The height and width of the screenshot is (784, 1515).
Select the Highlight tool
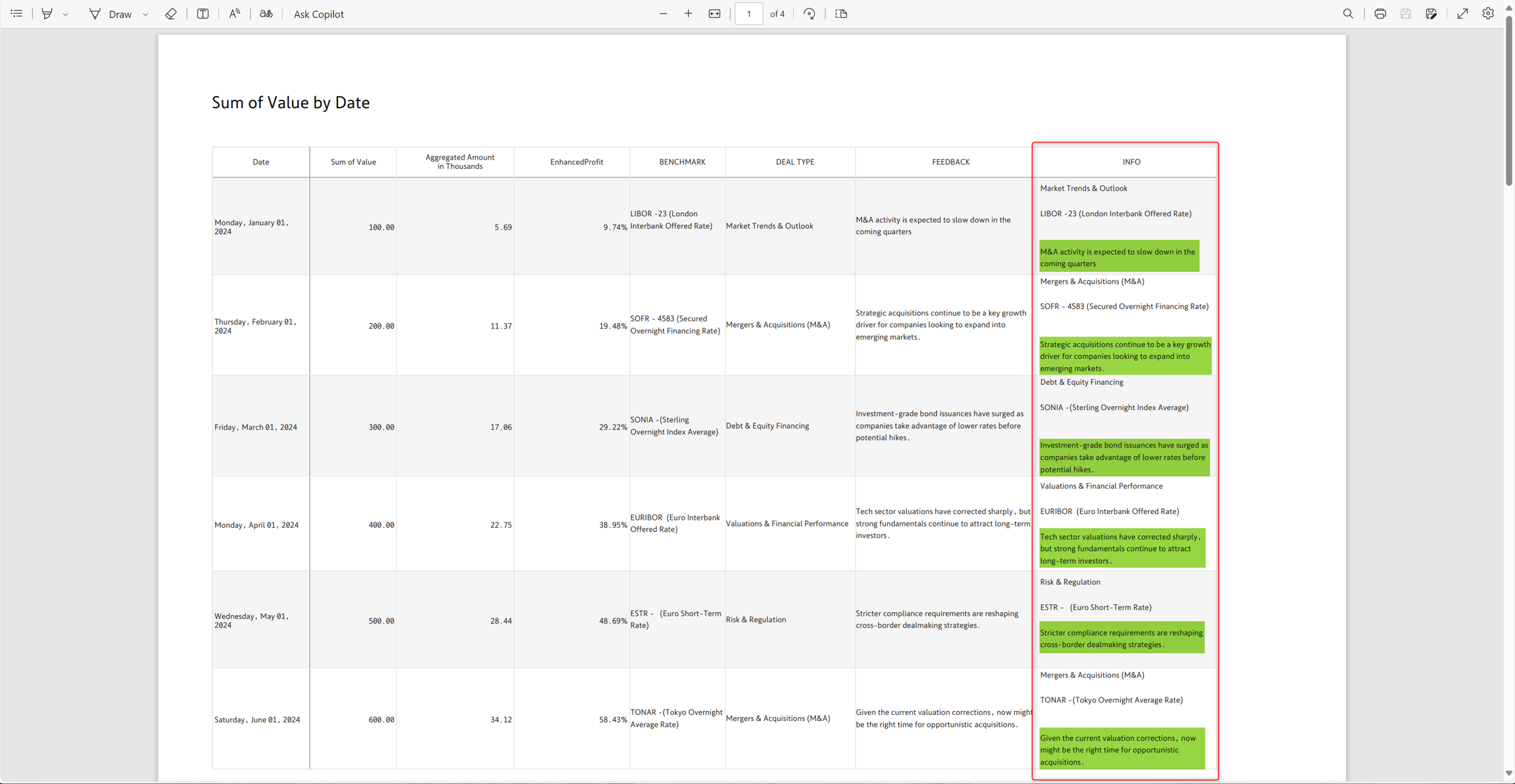47,14
